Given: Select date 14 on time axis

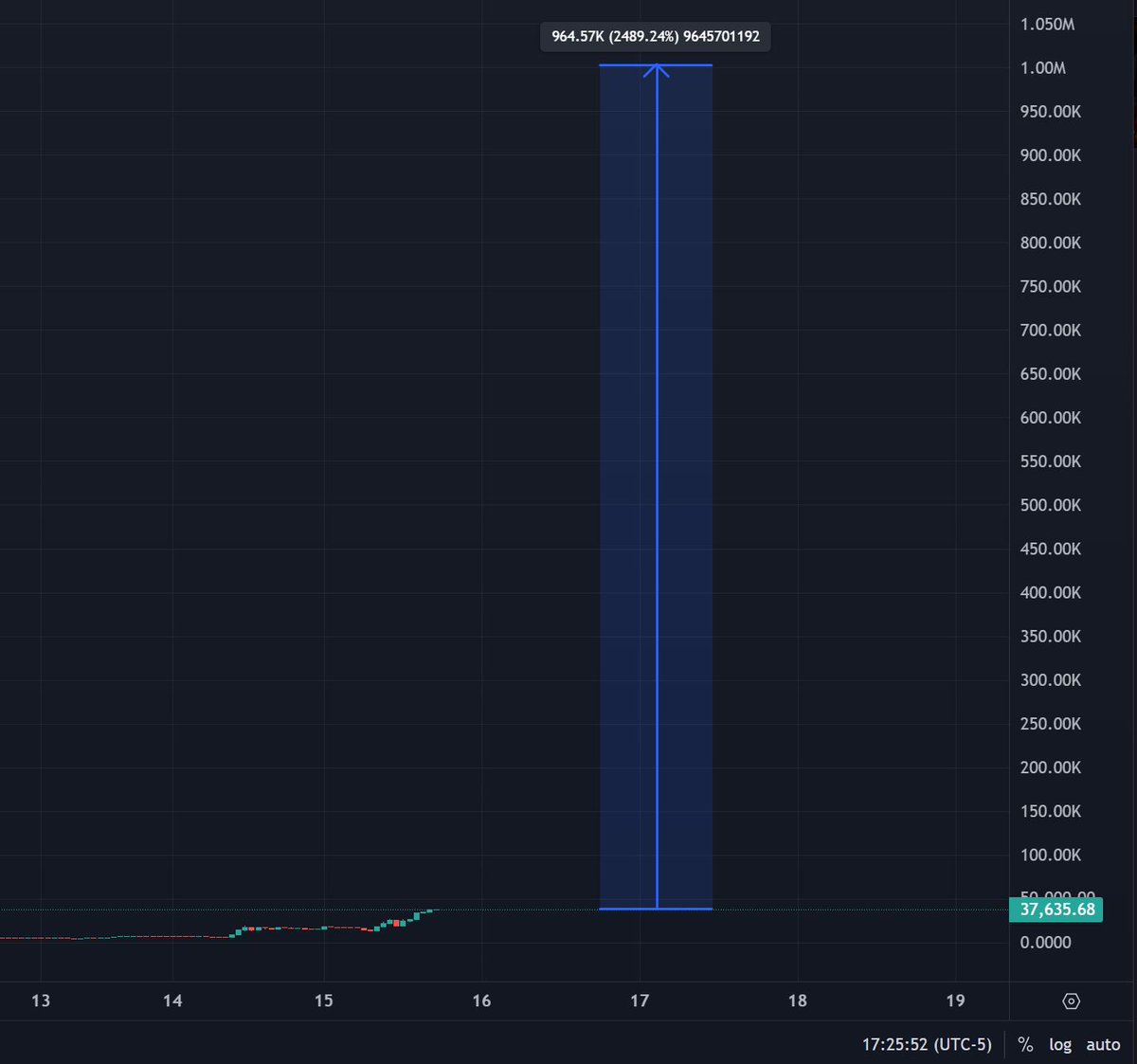Looking at the screenshot, I should 172,1001.
